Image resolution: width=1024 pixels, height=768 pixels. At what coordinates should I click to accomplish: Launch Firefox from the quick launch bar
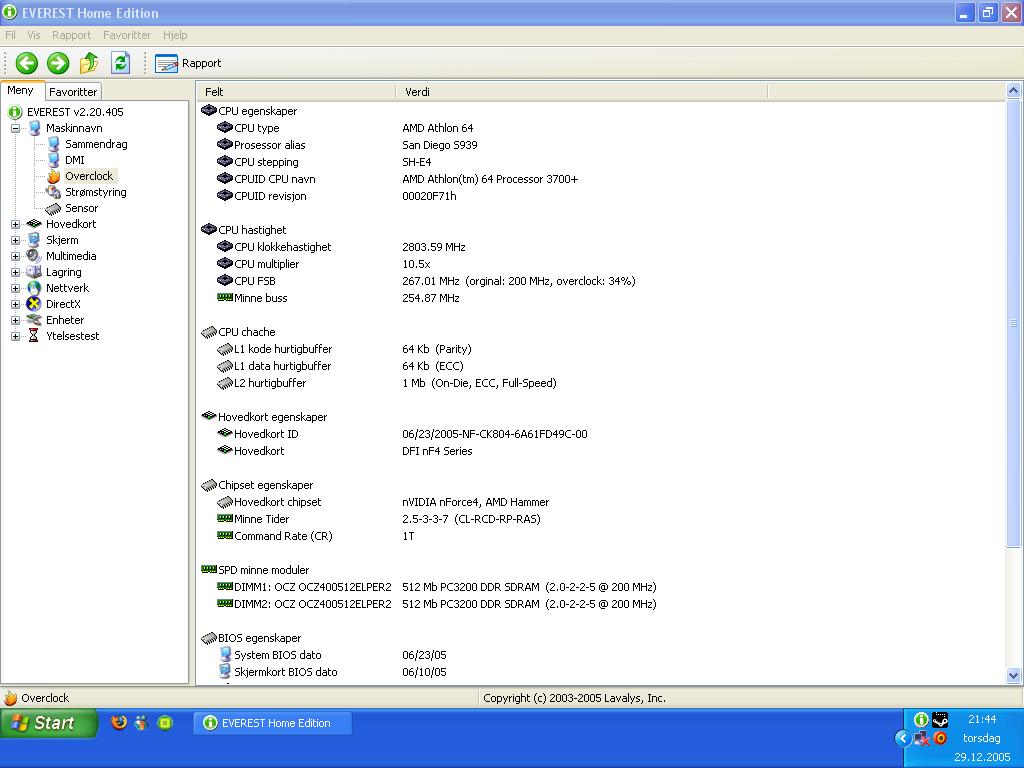click(x=119, y=722)
